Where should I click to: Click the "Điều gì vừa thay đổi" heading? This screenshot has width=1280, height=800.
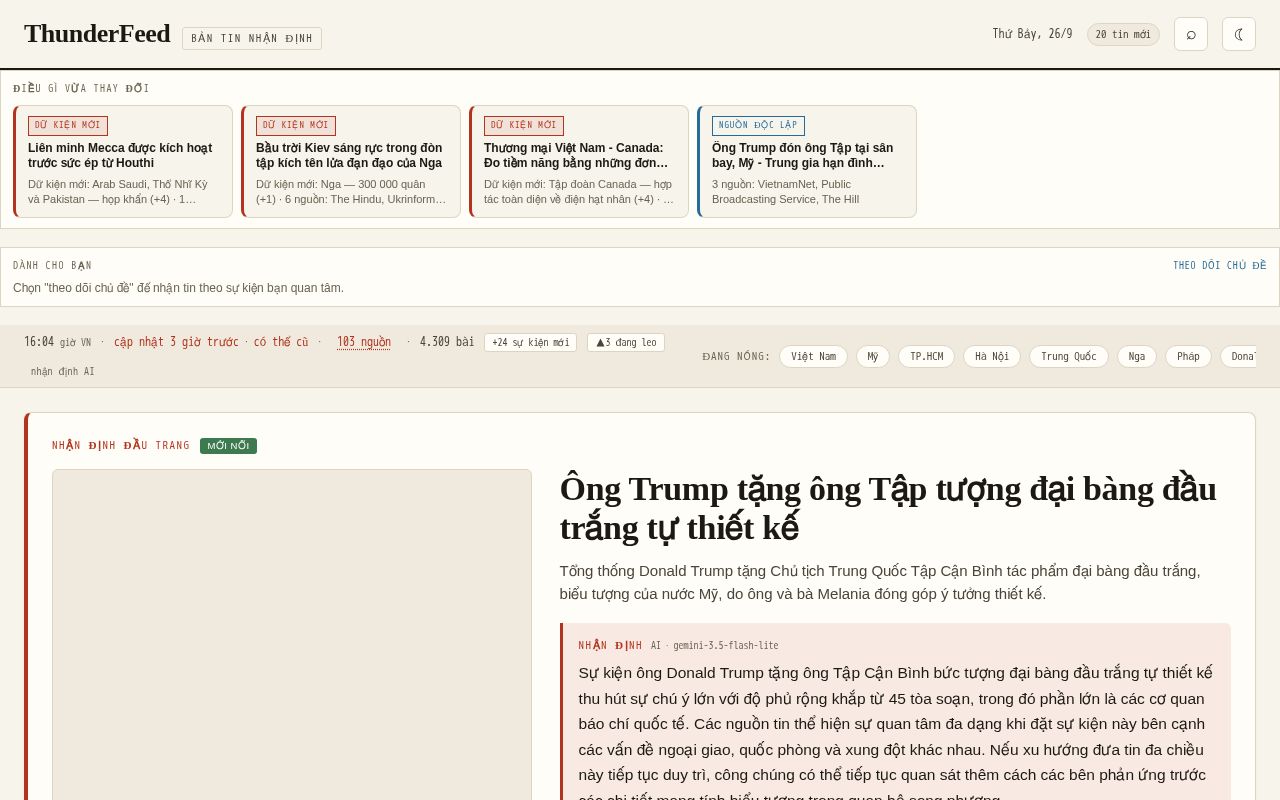81,89
